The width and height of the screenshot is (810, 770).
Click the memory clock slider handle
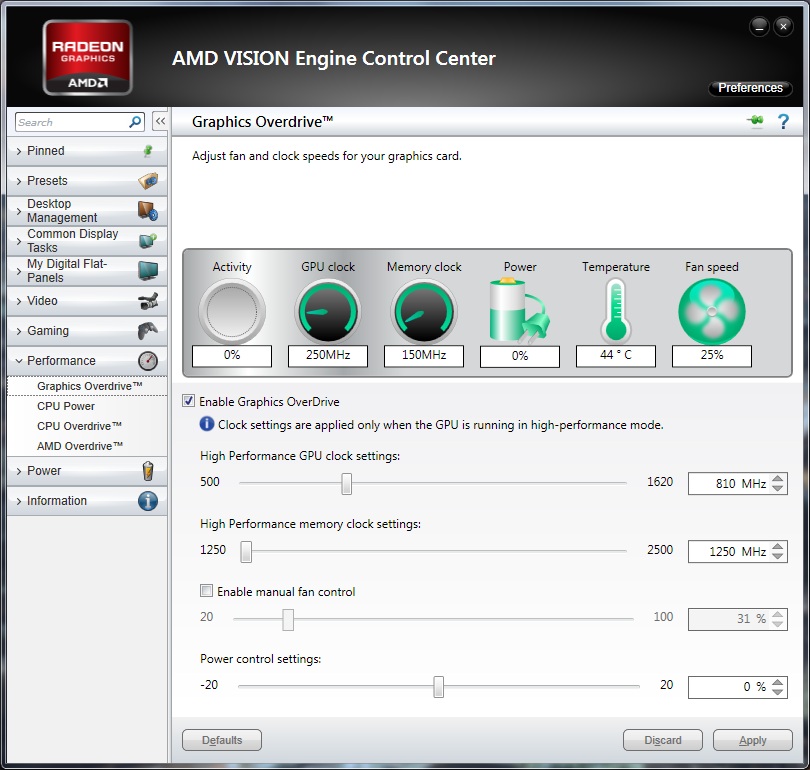[x=246, y=551]
